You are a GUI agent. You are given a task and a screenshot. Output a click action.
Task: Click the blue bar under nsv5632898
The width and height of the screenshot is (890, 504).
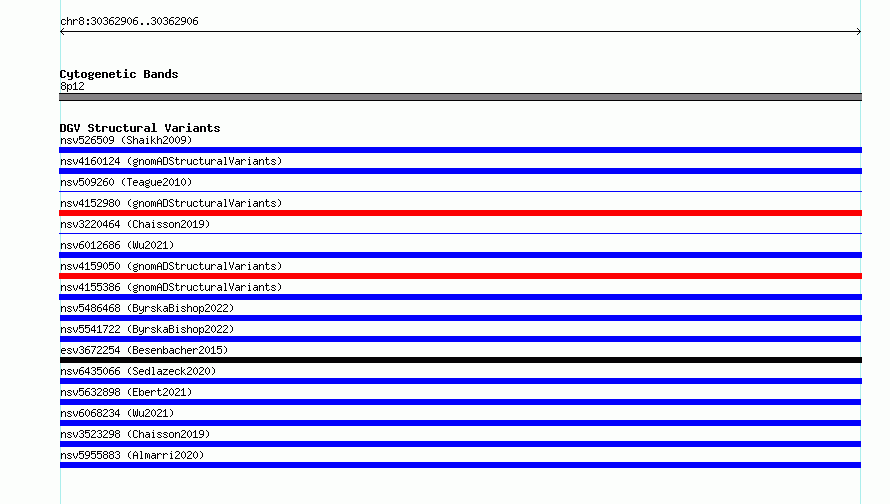coord(460,402)
